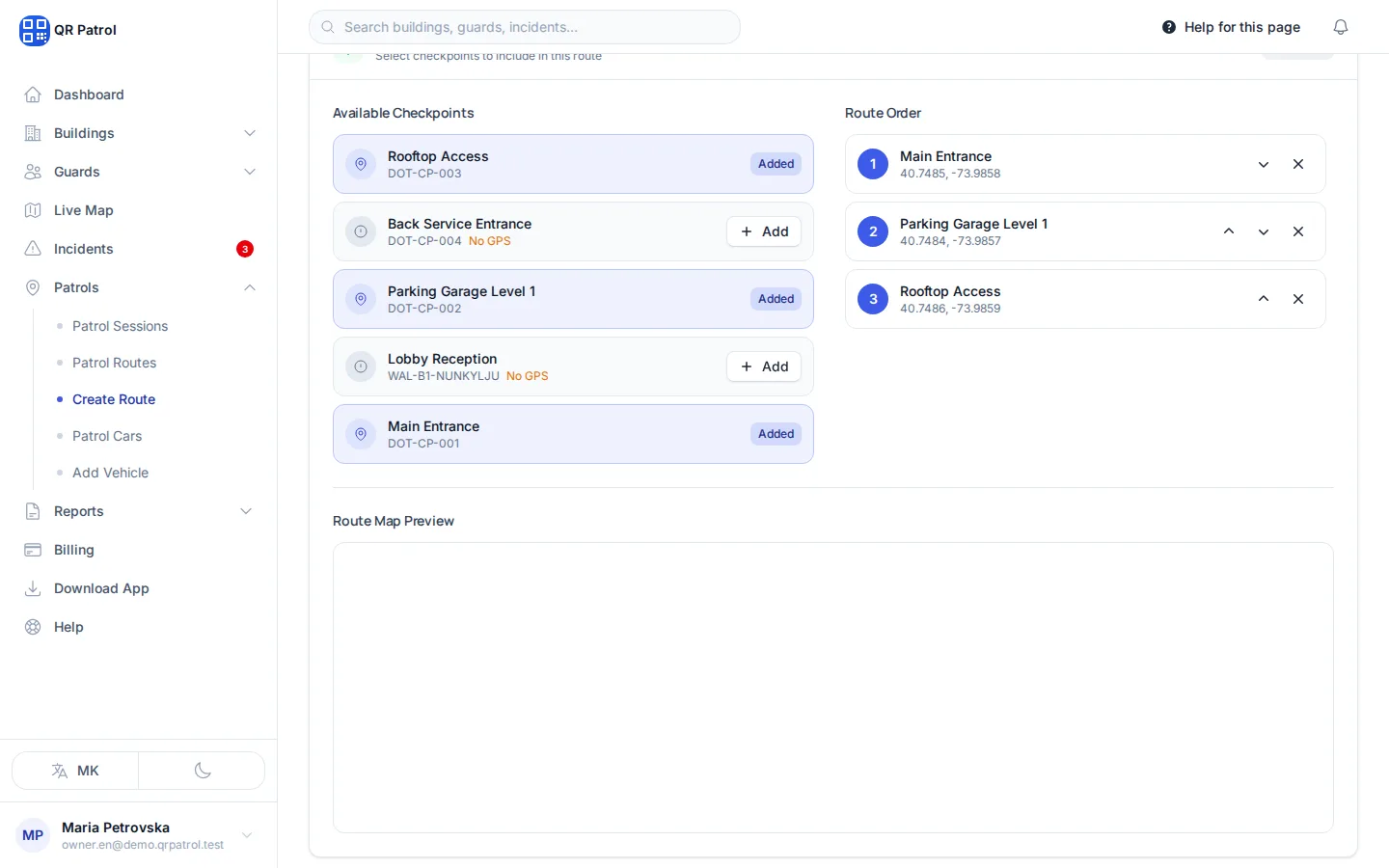
Task: Open notifications bell
Action: (1341, 27)
